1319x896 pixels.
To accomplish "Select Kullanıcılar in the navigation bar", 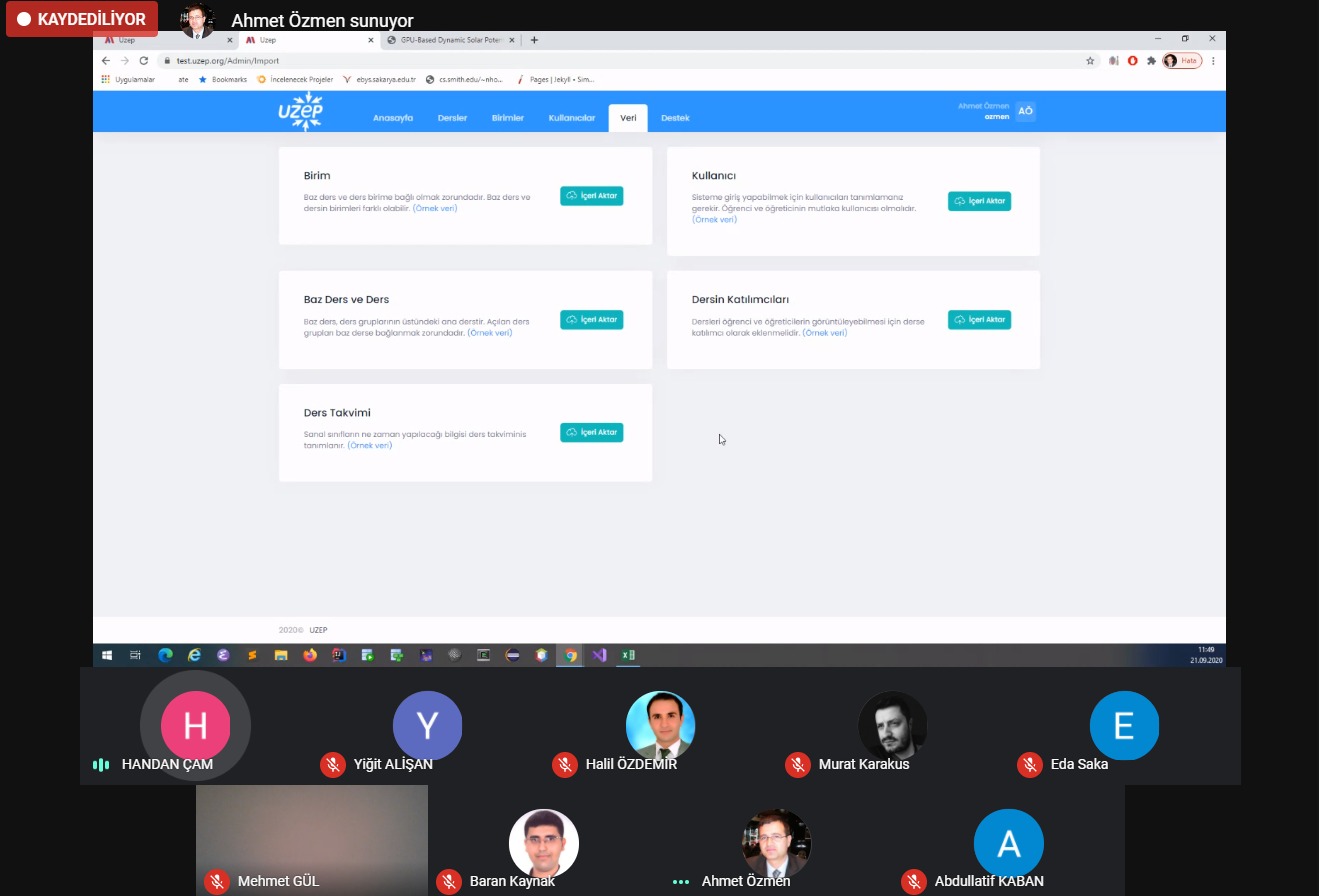I will [572, 118].
